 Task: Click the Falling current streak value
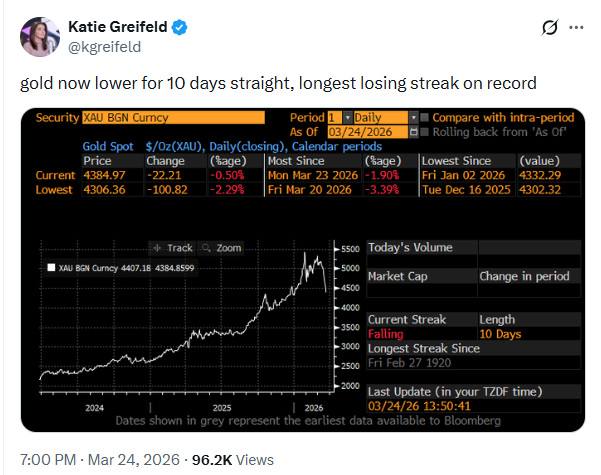tap(386, 334)
